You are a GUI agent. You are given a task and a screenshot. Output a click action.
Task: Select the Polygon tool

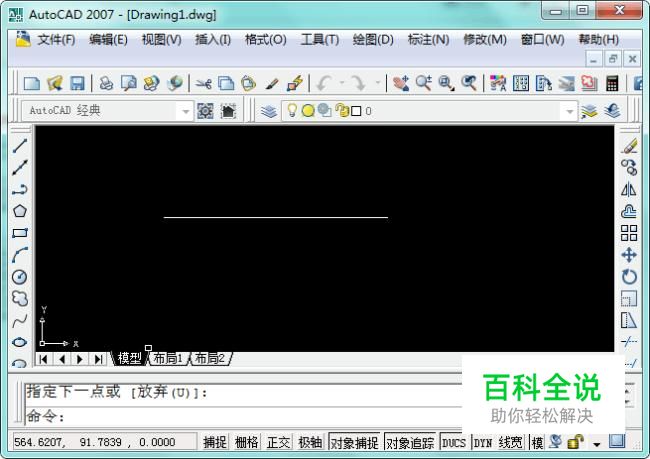pyautogui.click(x=19, y=211)
